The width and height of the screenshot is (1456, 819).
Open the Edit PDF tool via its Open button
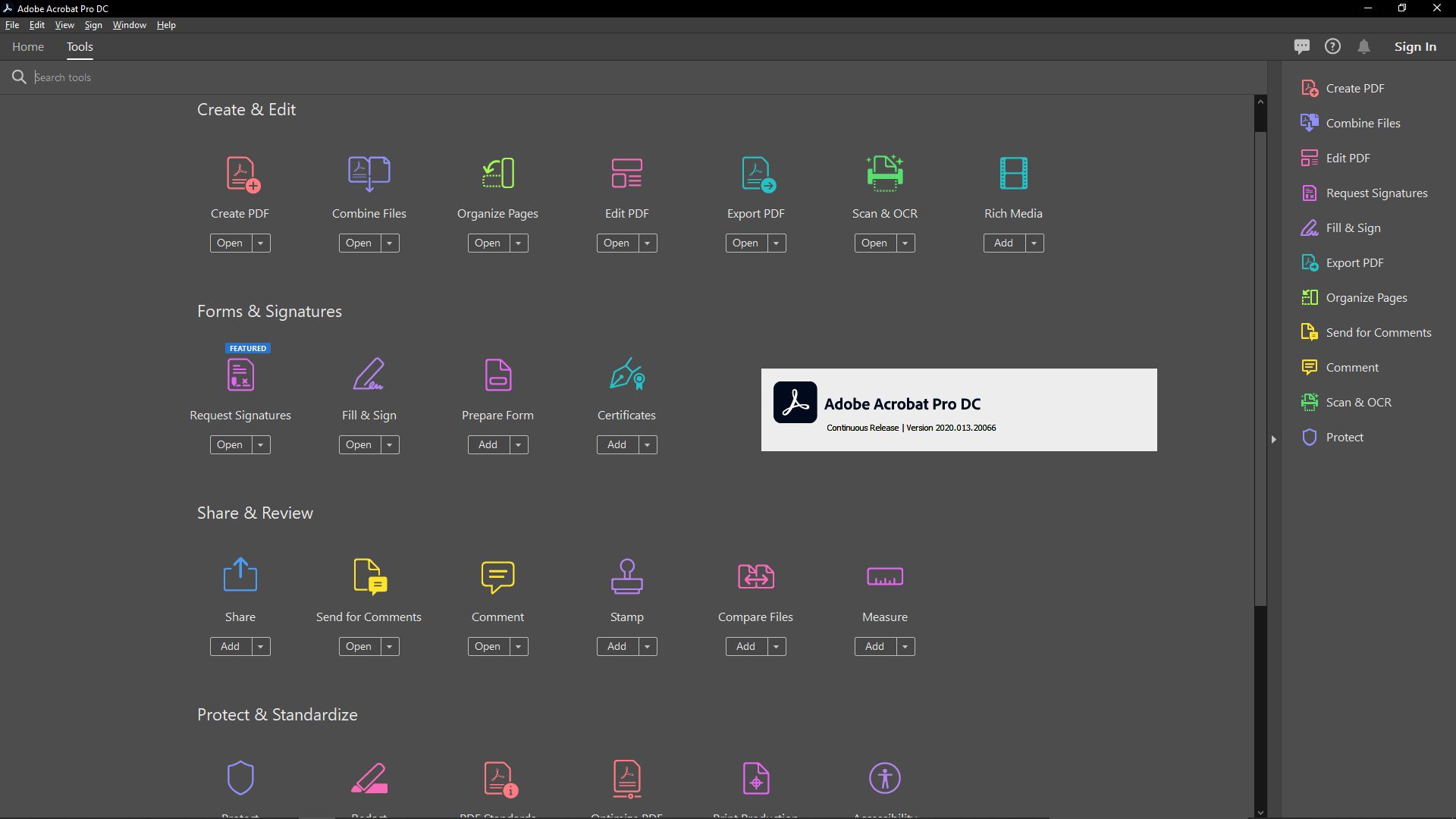618,243
